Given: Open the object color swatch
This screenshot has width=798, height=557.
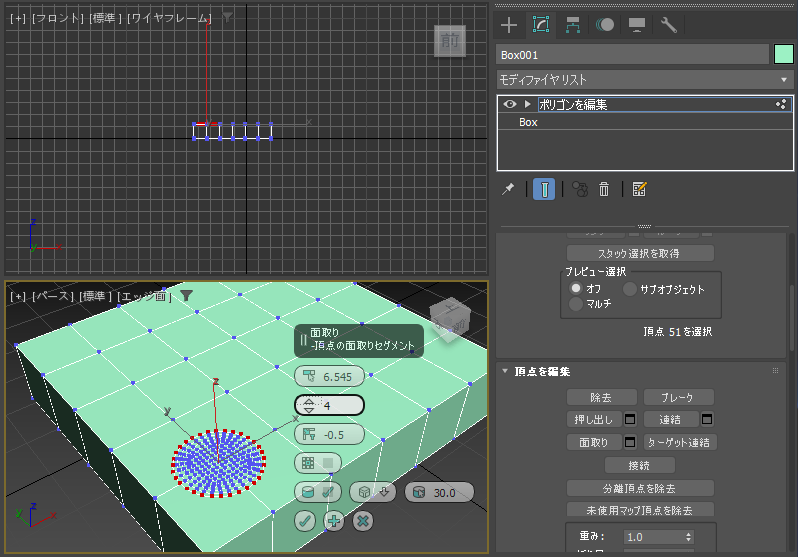Looking at the screenshot, I should (x=784, y=54).
